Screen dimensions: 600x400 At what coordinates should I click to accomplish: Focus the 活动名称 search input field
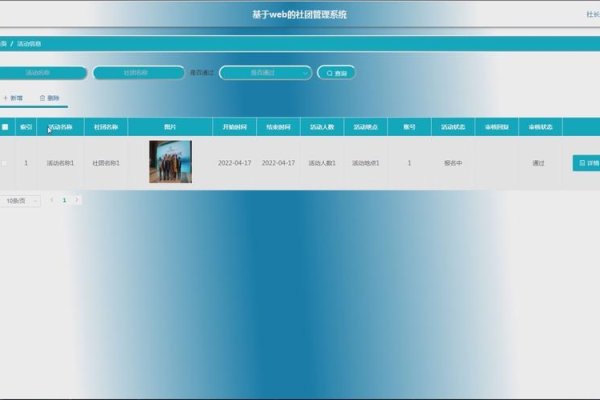(x=43, y=73)
